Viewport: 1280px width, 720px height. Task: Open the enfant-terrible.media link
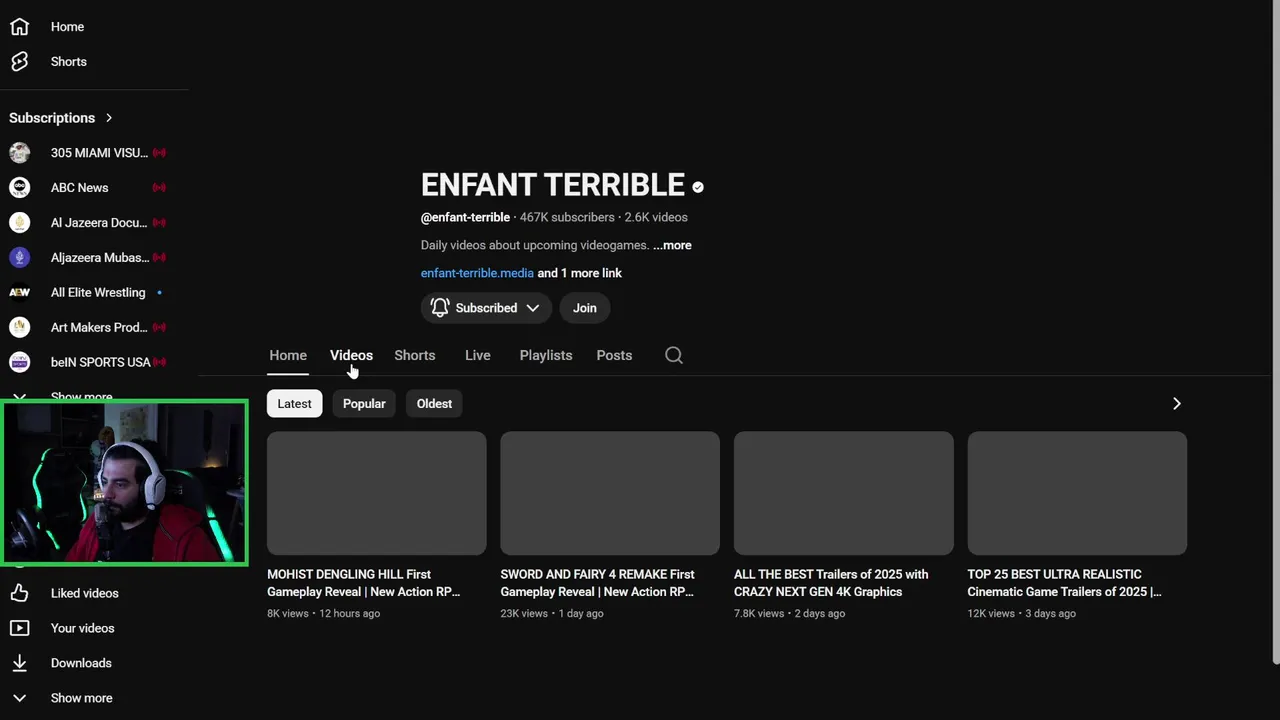point(477,273)
